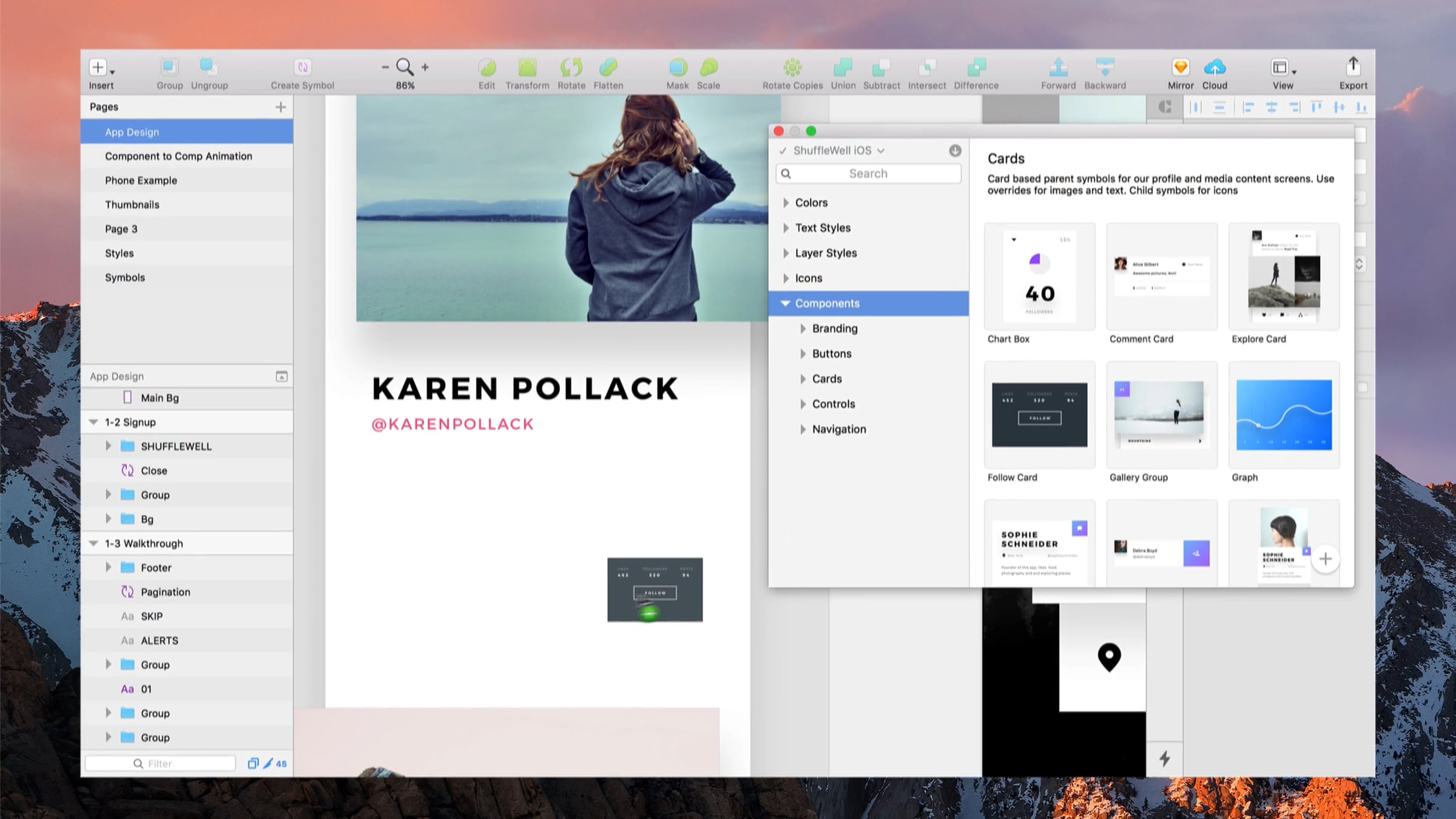The width and height of the screenshot is (1456, 819).
Task: Click the Create Symbol toolbar icon
Action: pyautogui.click(x=302, y=67)
